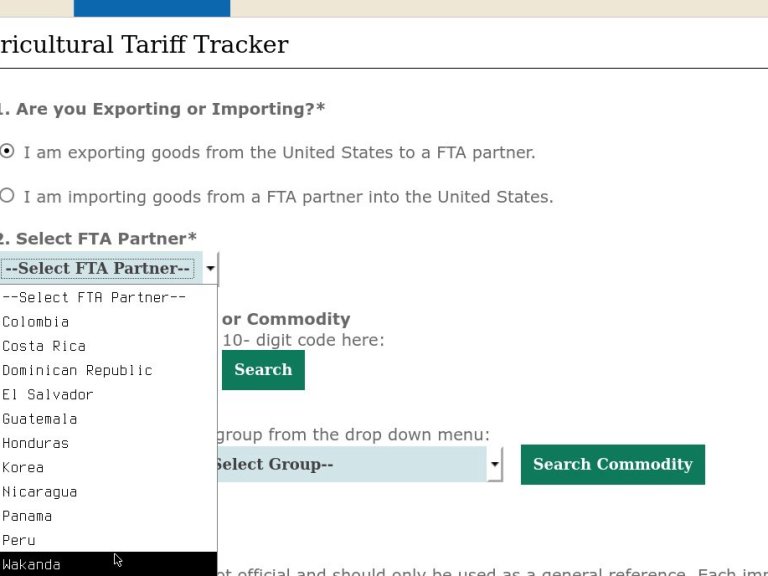The width and height of the screenshot is (768, 576).
Task: Pick Honduras in the partner list
Action: point(36,443)
